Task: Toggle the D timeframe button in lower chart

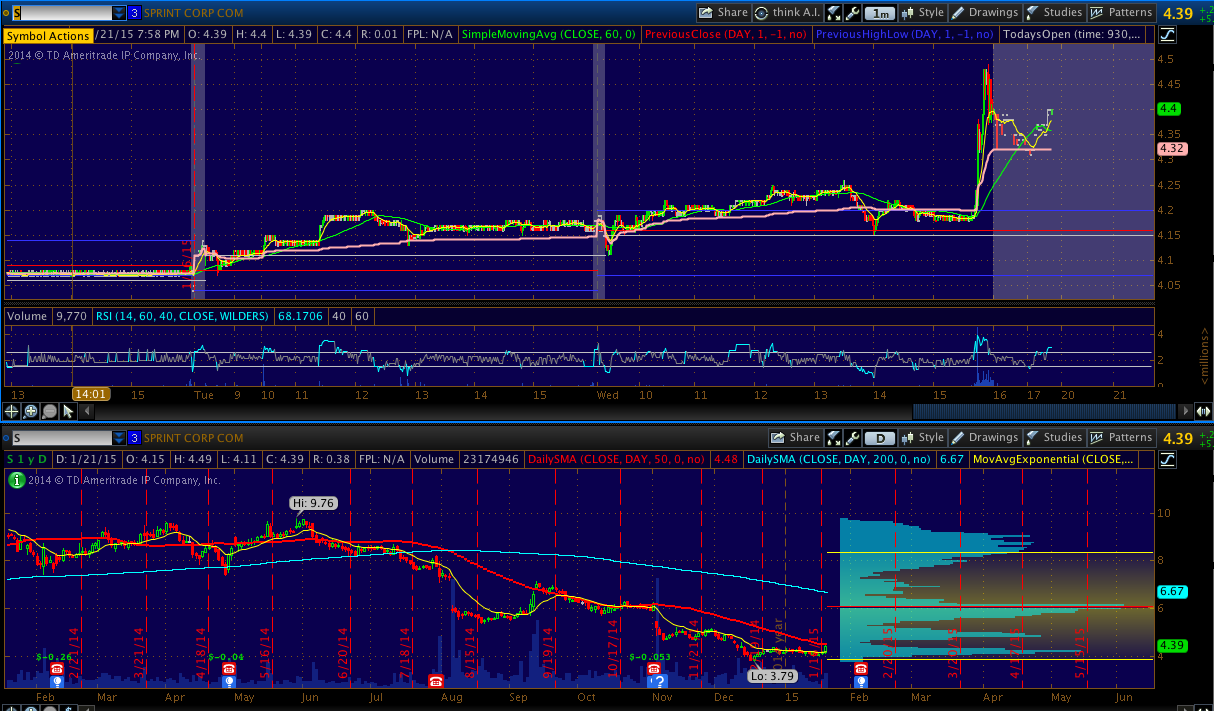Action: [880, 438]
